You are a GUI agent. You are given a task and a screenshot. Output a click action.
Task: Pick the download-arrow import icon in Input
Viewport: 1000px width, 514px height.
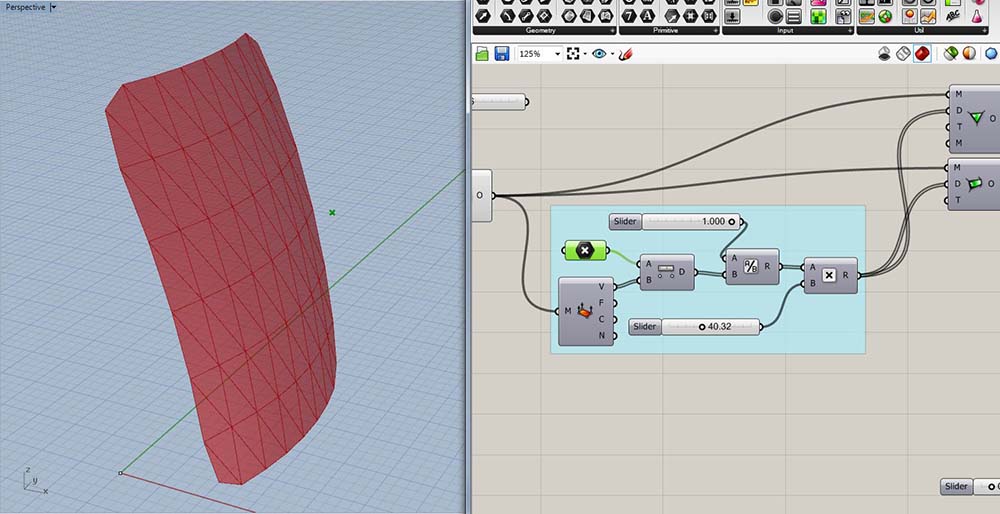733,16
